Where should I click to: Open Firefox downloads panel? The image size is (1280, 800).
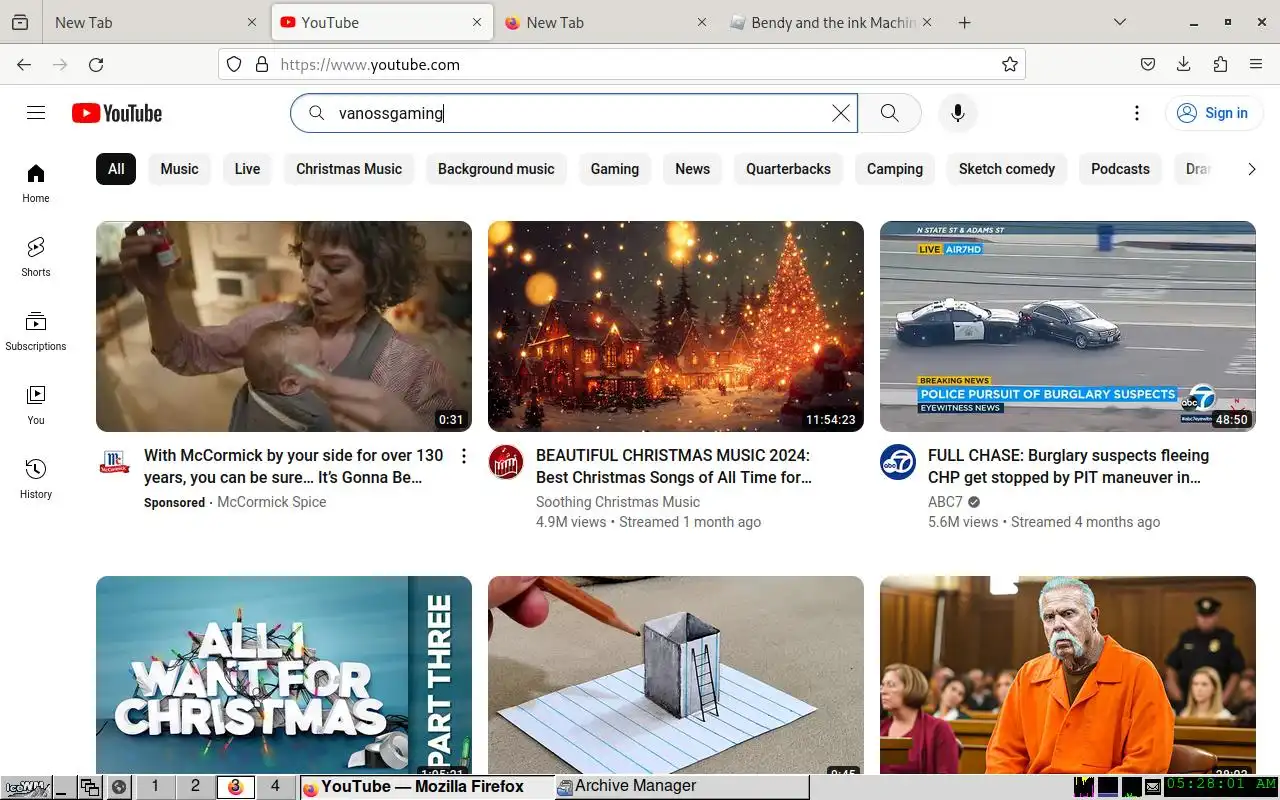pos(1184,64)
